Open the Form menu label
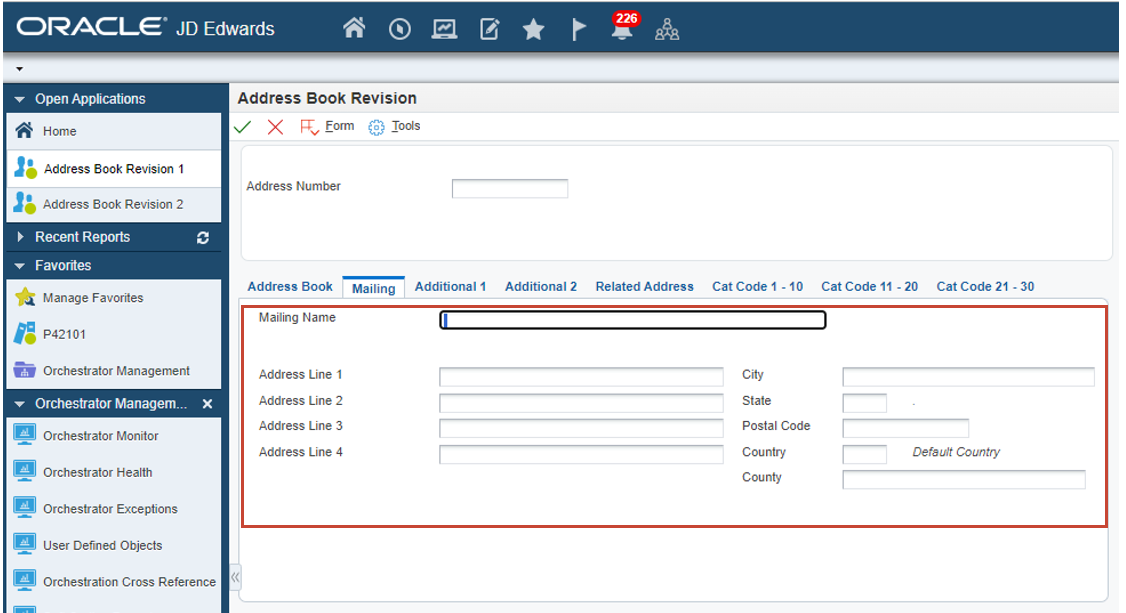 340,126
